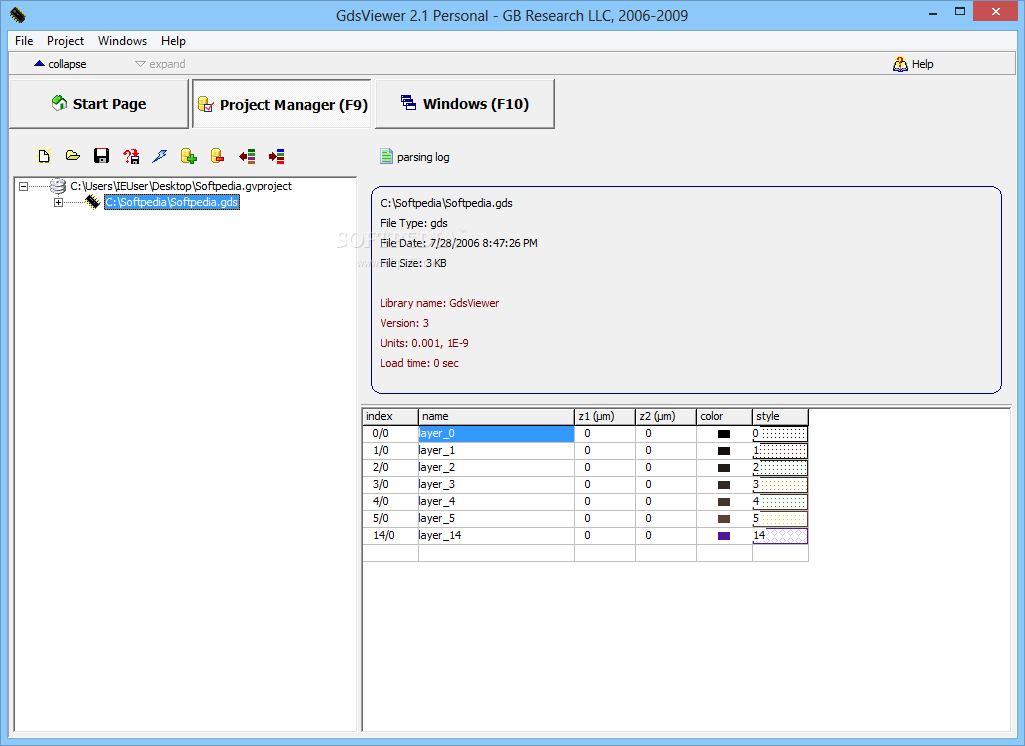The width and height of the screenshot is (1025, 746).
Task: Click the collapse arrow button
Action: 60,64
